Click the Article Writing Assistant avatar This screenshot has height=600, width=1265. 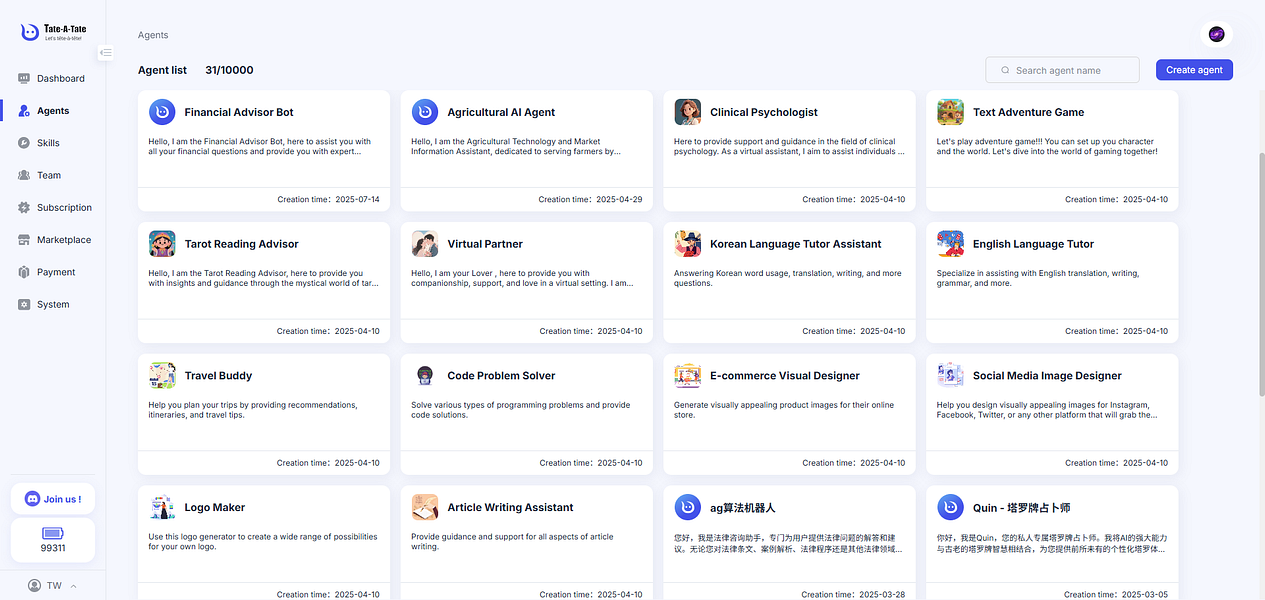tap(425, 507)
